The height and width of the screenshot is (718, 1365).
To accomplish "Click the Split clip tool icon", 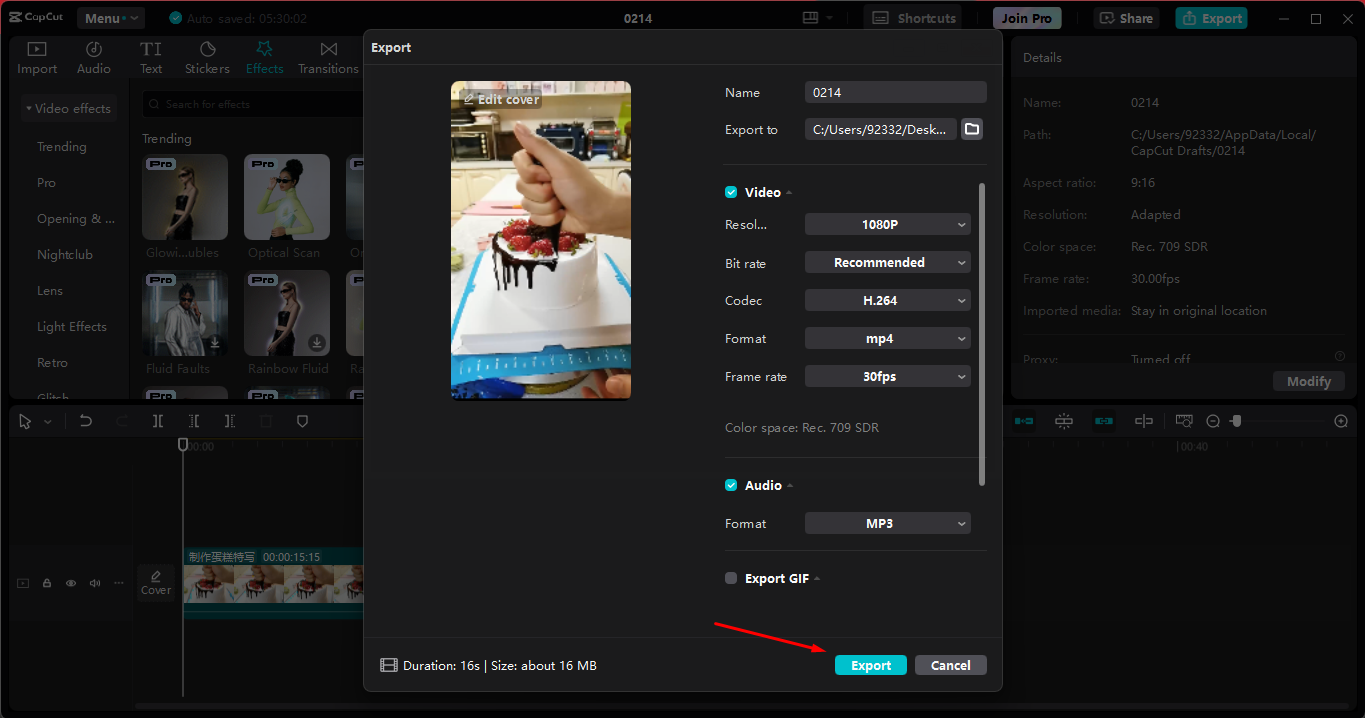I will pos(158,422).
